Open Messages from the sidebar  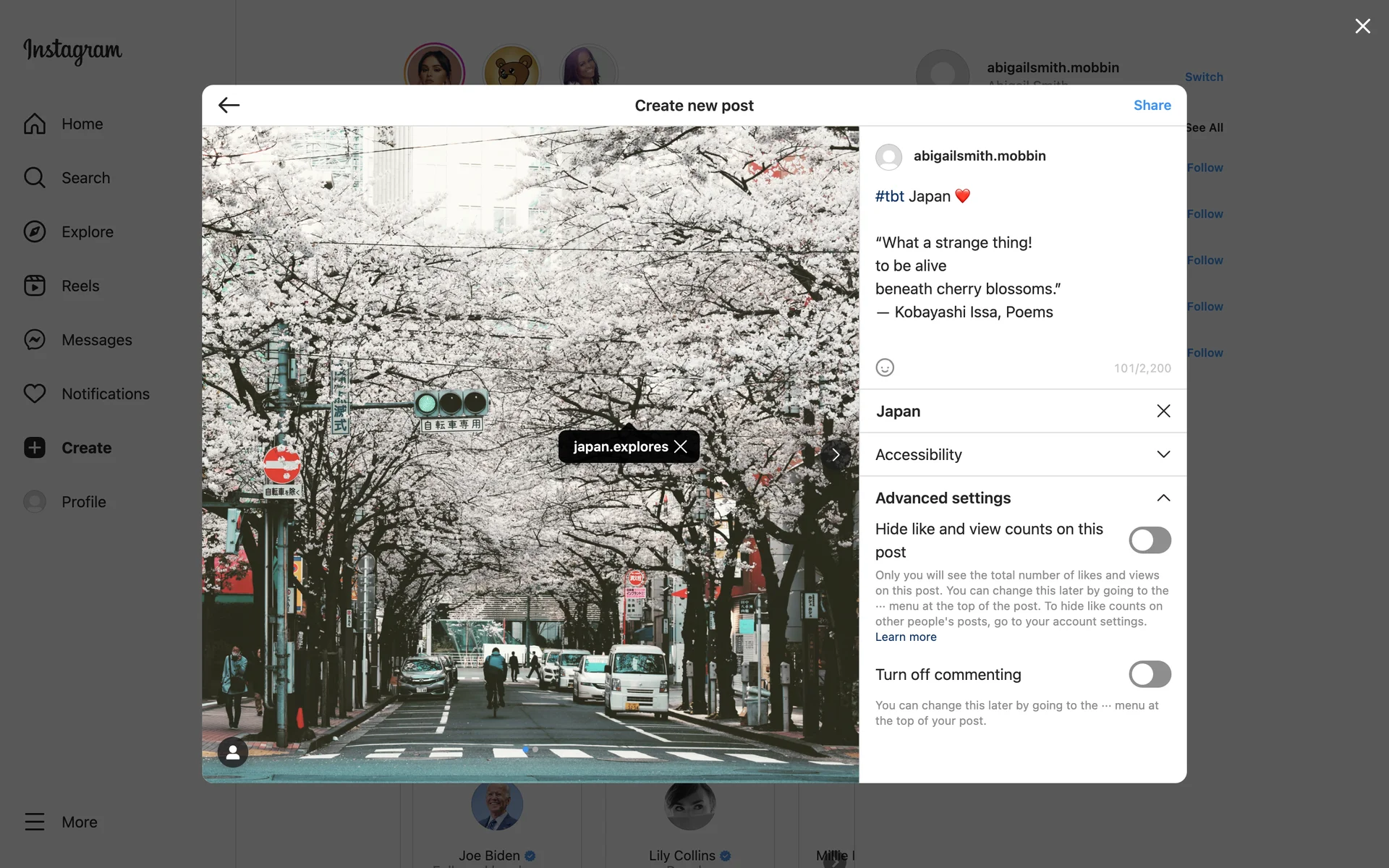(96, 339)
